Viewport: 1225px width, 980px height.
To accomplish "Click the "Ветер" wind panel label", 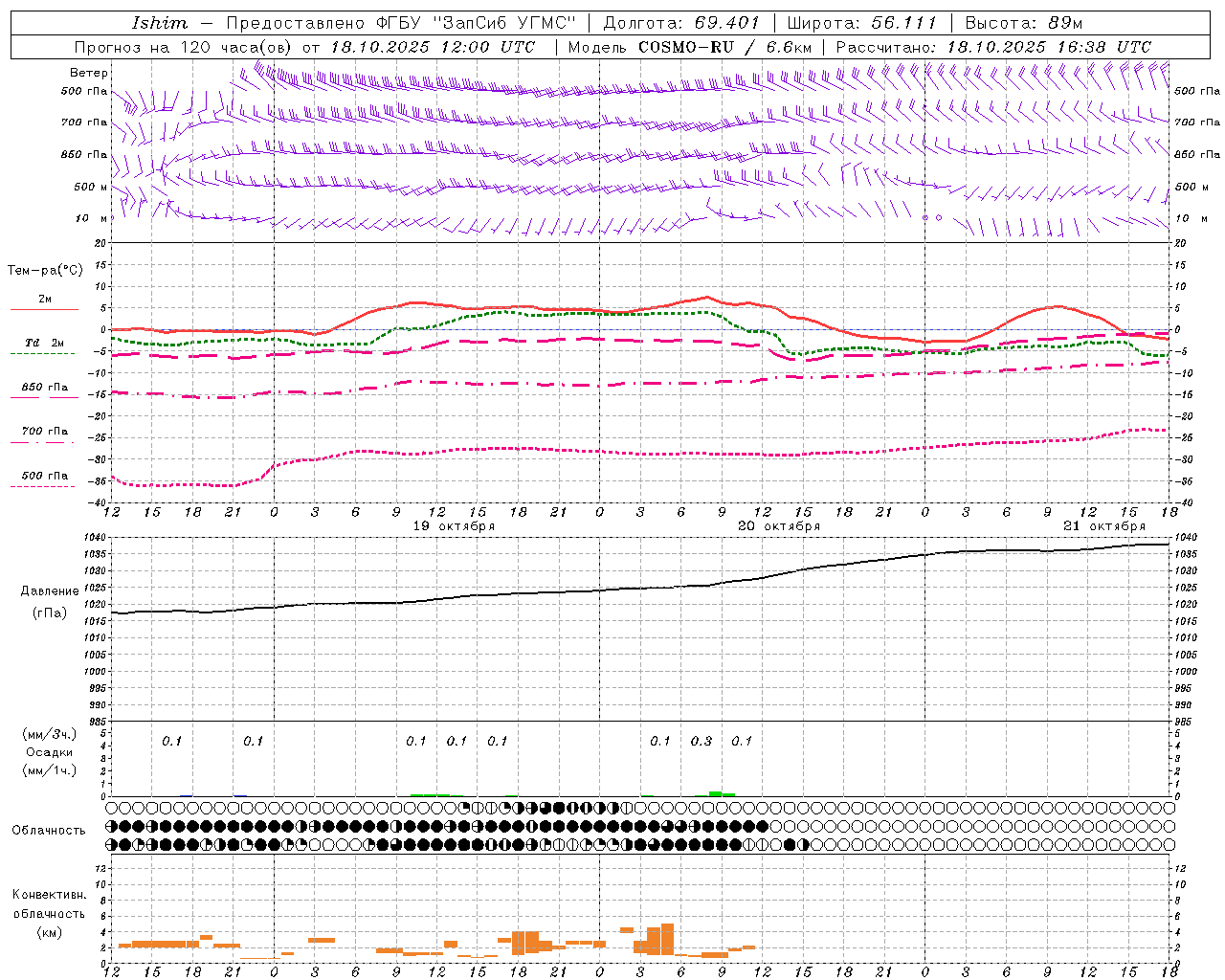I will (x=89, y=73).
